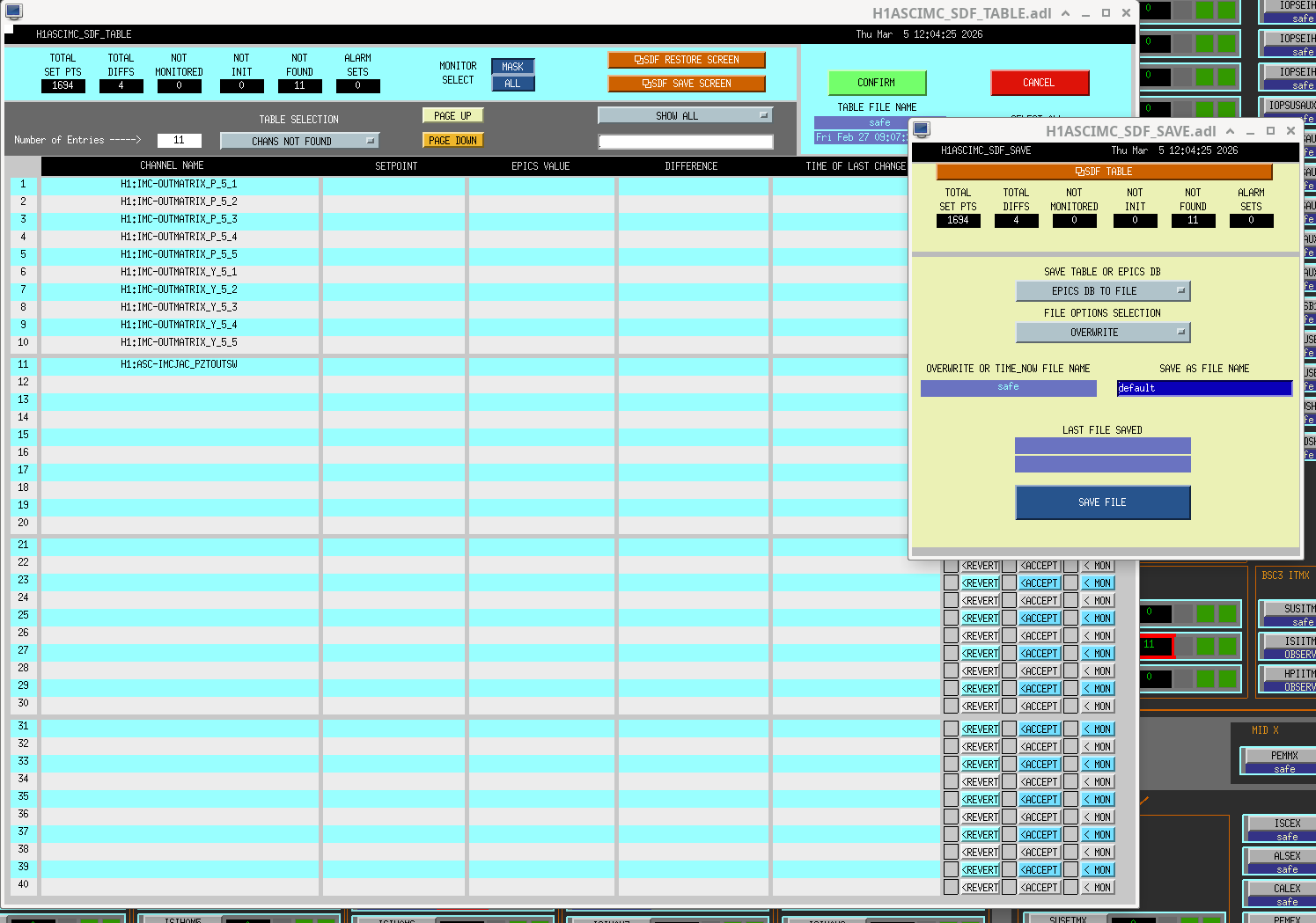Open window menu icon of H1ASCIMC_SDF_TABLE.adl
1316x923 pixels.
(x=13, y=11)
